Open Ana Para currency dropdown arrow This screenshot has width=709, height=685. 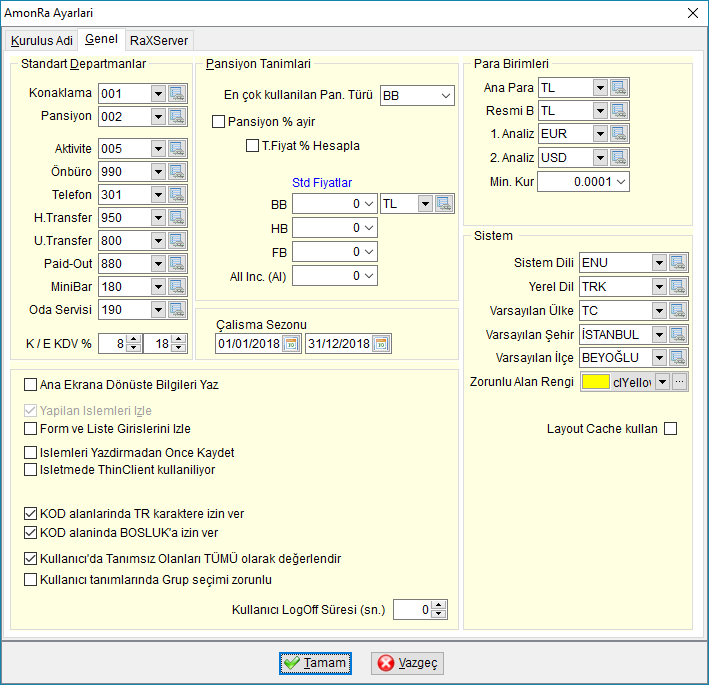coord(600,88)
